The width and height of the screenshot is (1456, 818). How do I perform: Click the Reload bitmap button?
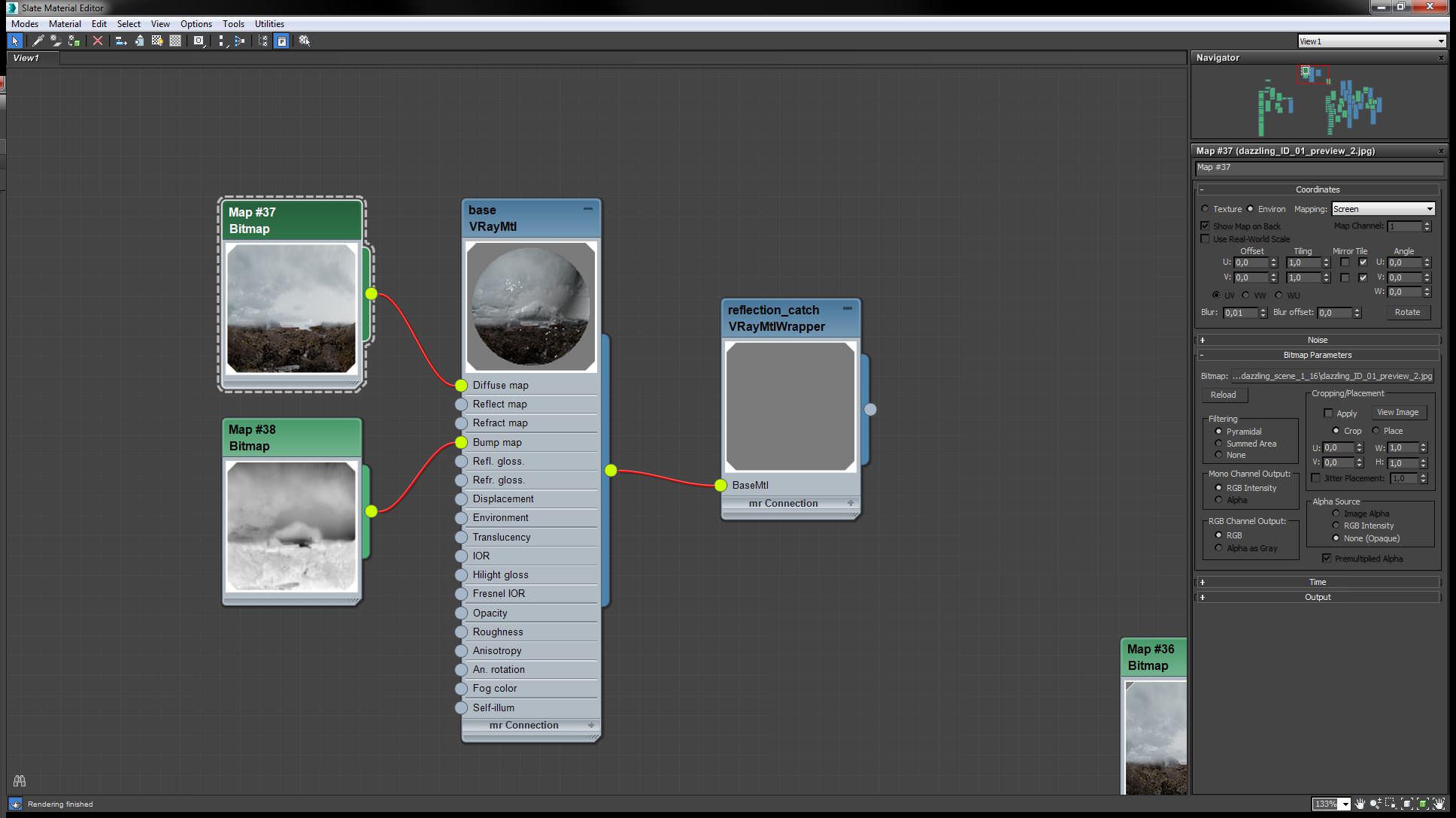tap(1223, 395)
